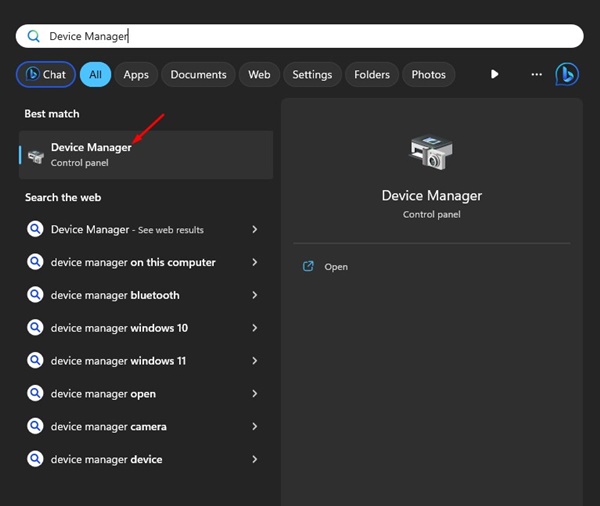Click the 'Best match' section heading
This screenshot has width=600, height=506.
52,114
